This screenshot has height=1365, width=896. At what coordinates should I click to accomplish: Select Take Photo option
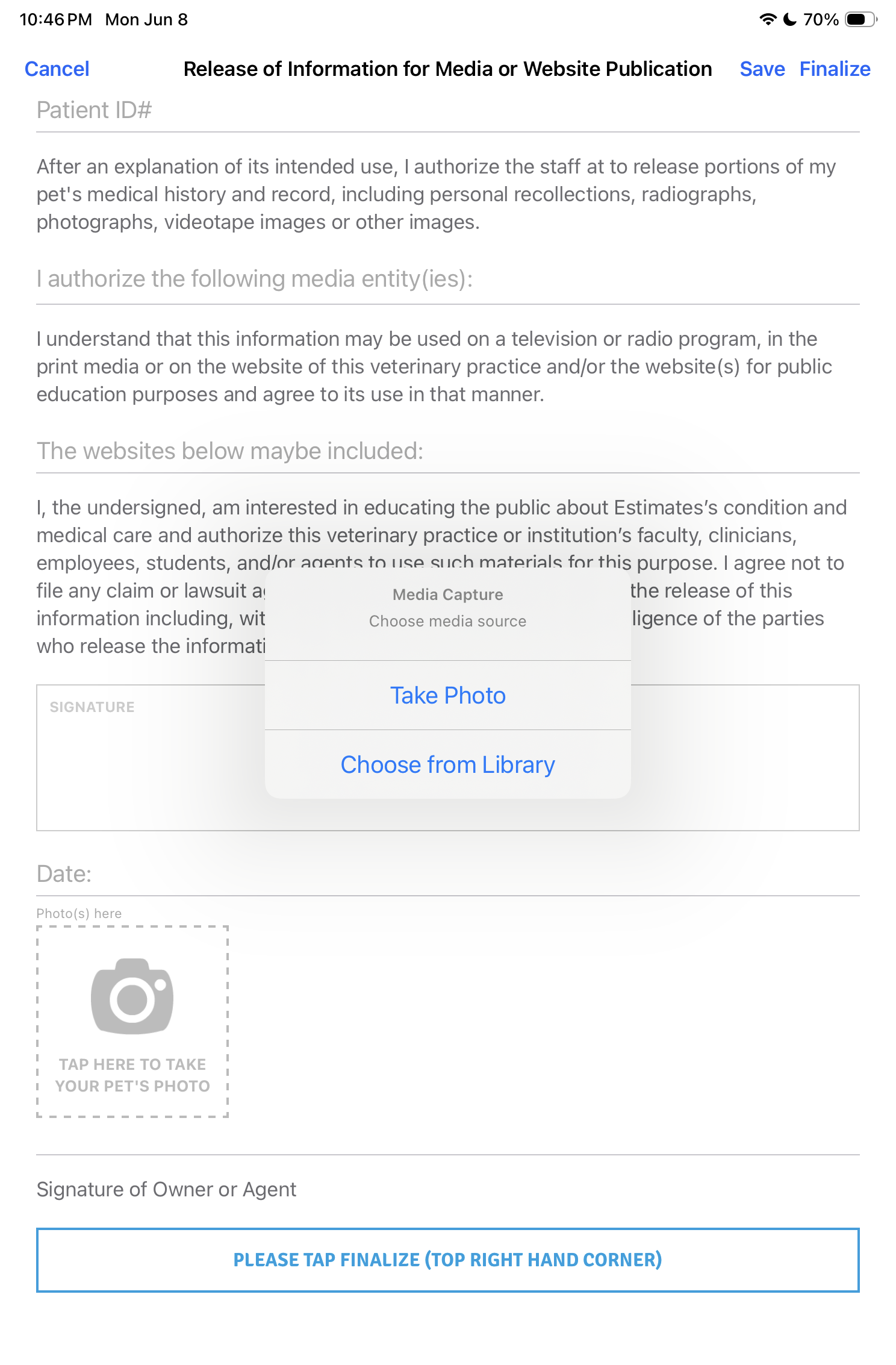448,695
